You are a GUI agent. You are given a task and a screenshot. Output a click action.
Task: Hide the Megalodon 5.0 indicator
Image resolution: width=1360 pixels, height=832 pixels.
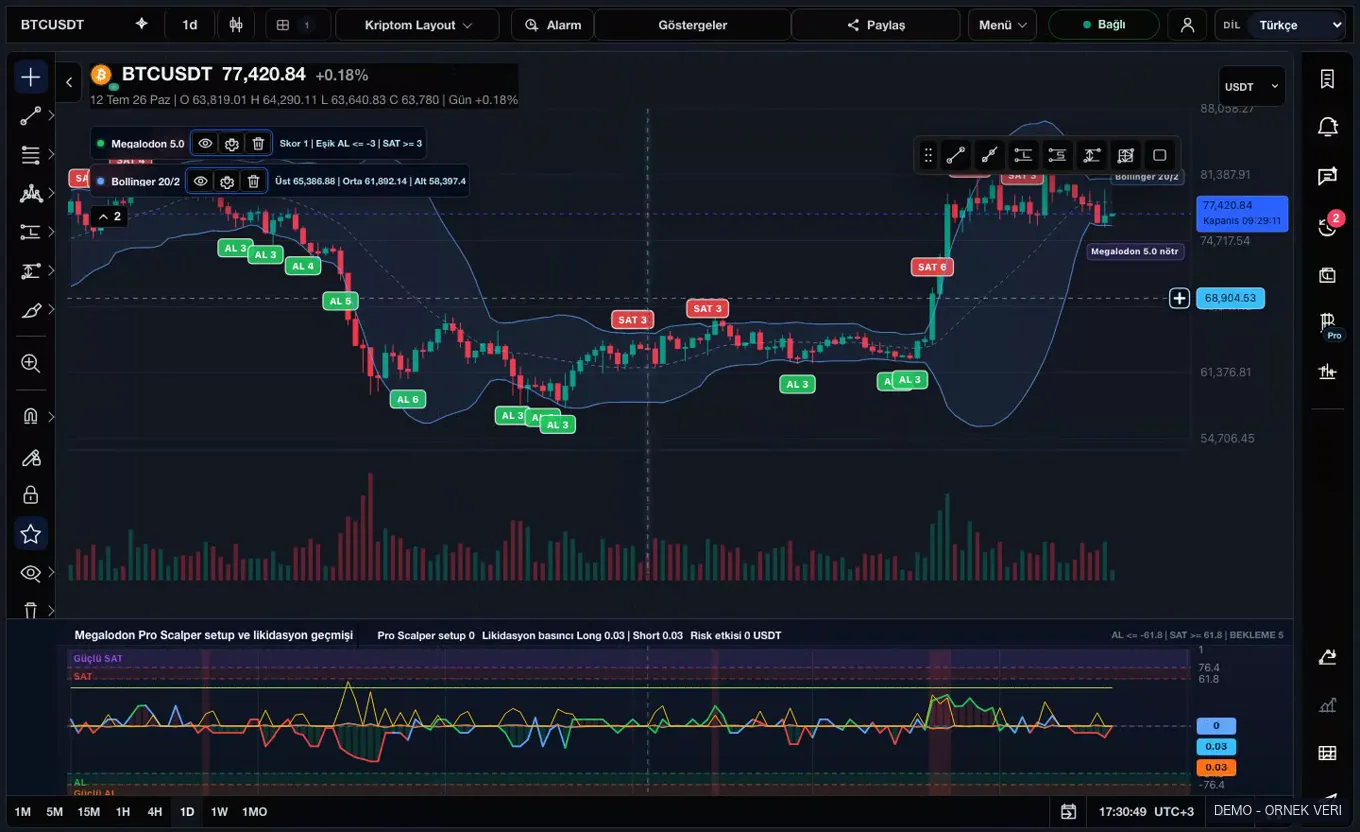click(x=205, y=144)
